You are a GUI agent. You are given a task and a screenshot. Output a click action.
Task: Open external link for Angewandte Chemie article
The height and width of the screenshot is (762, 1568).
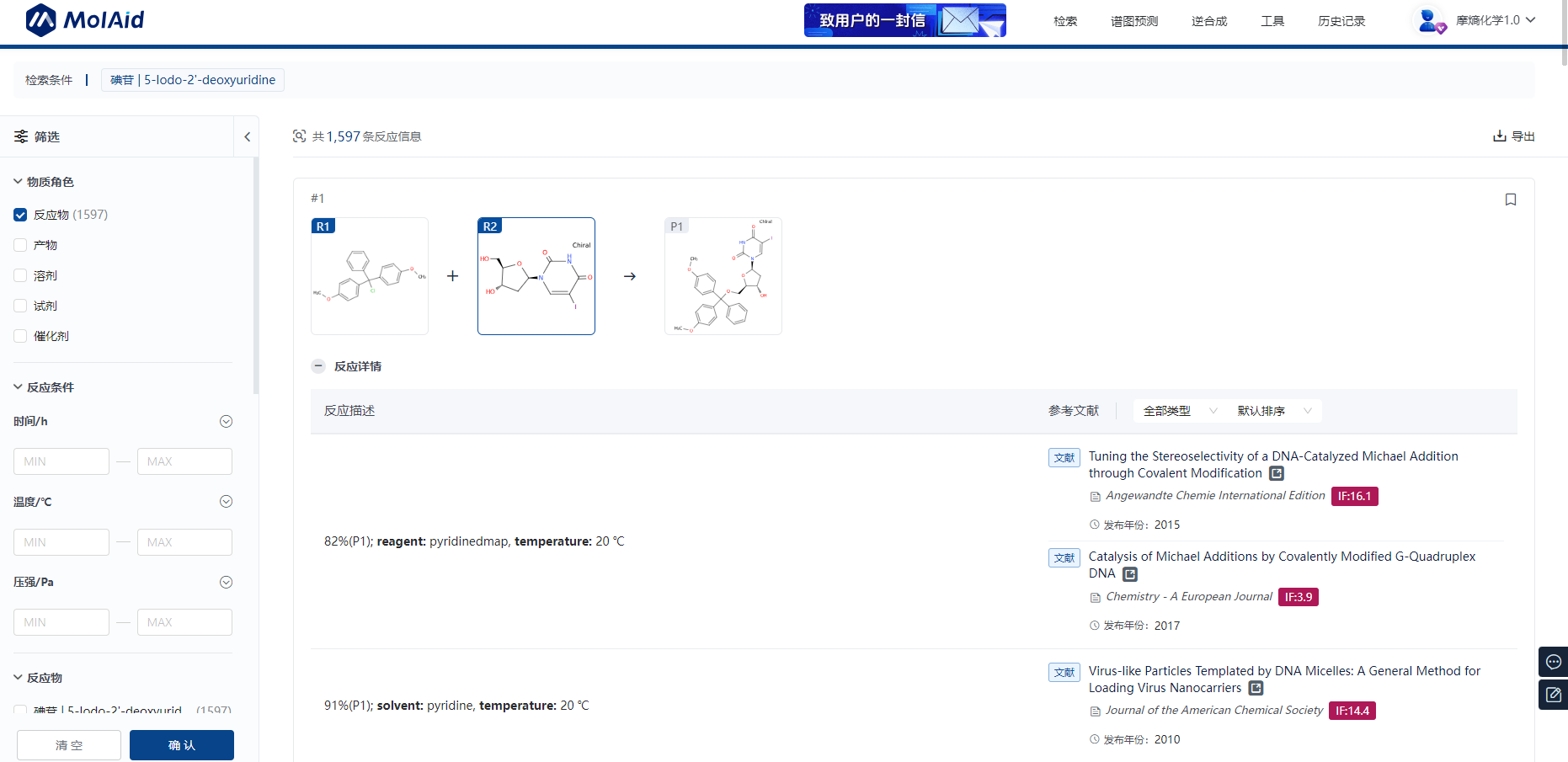(x=1277, y=473)
